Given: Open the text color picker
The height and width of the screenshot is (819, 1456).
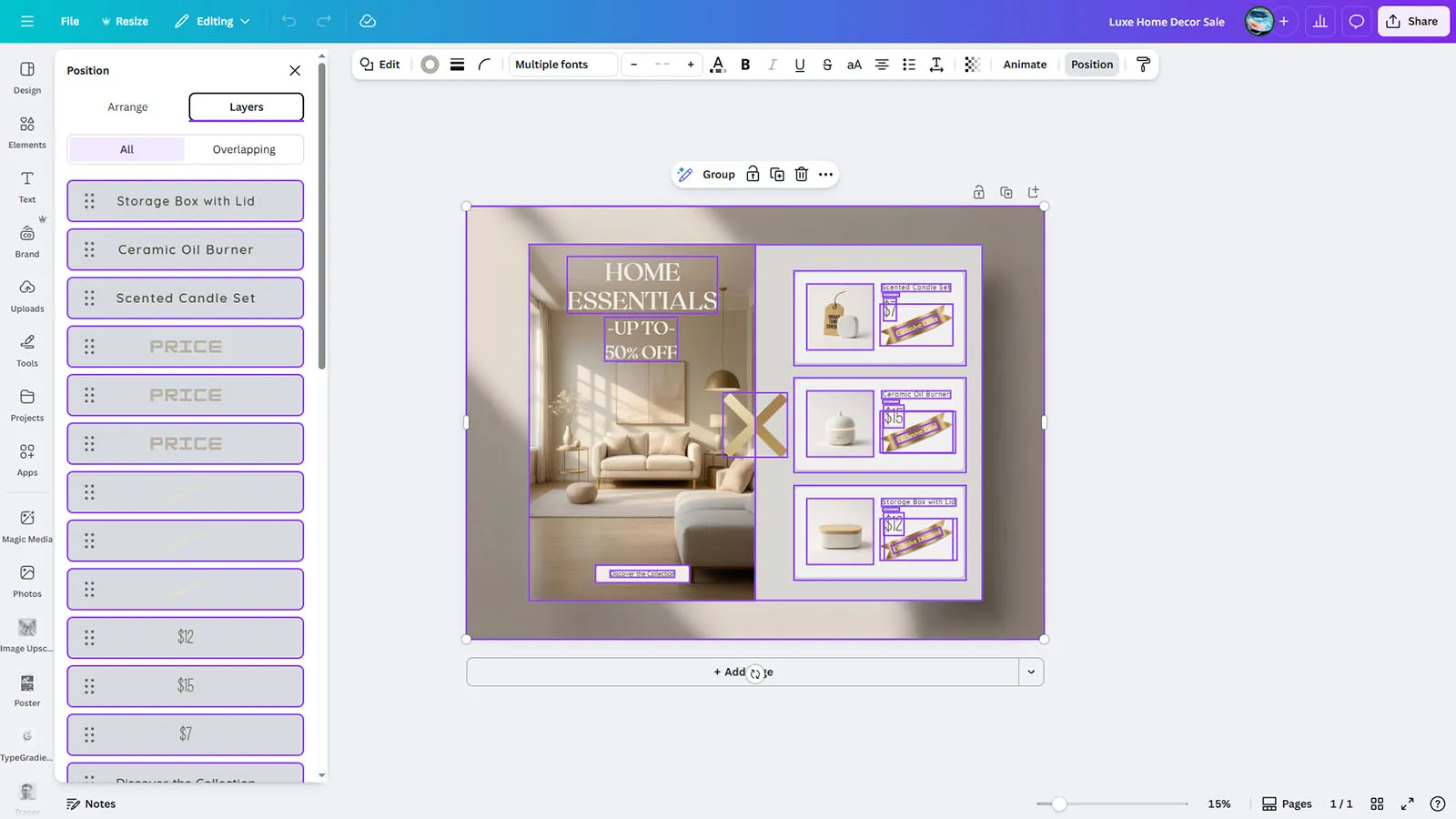Looking at the screenshot, I should pos(717,65).
